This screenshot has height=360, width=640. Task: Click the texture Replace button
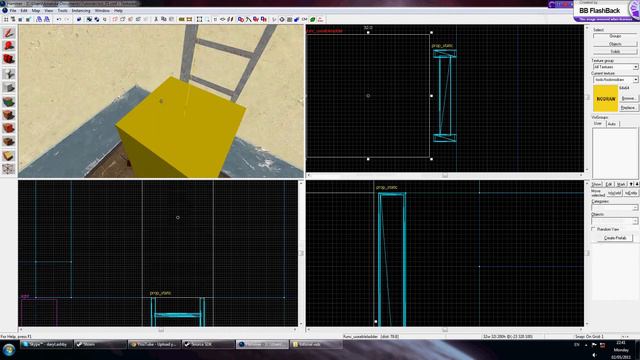point(628,108)
